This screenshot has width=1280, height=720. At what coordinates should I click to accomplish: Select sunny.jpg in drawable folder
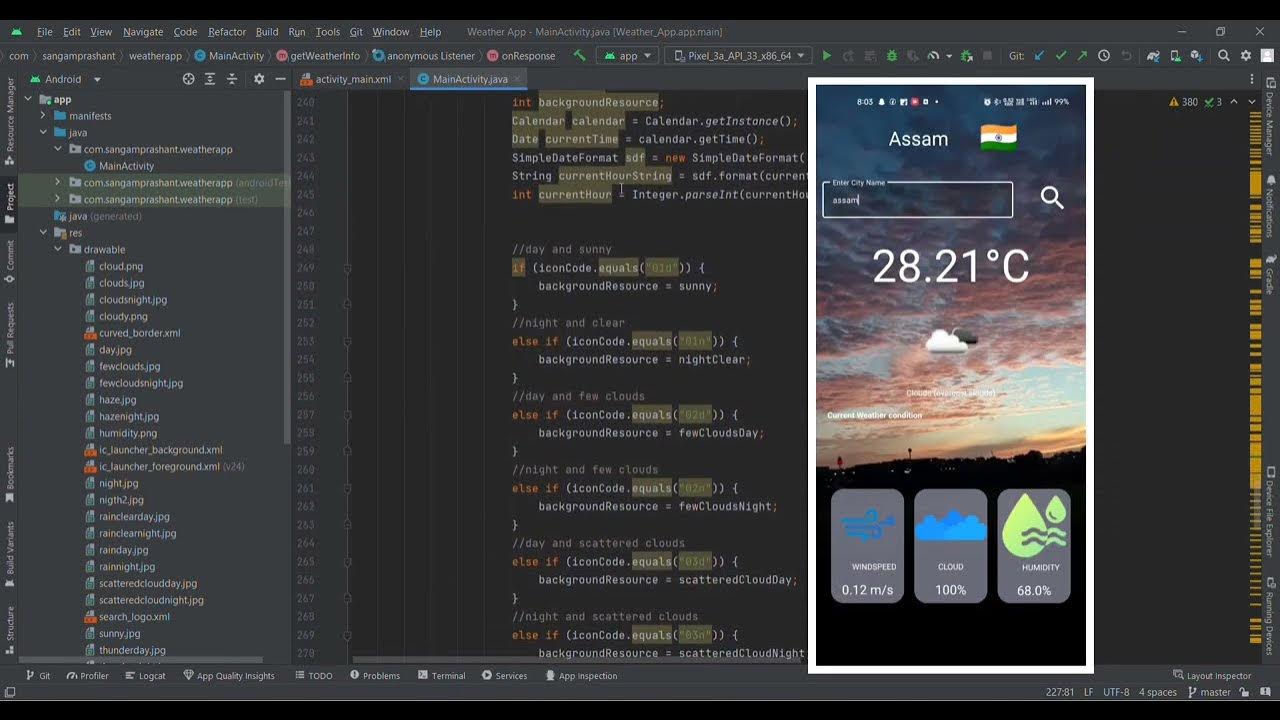click(112, 633)
